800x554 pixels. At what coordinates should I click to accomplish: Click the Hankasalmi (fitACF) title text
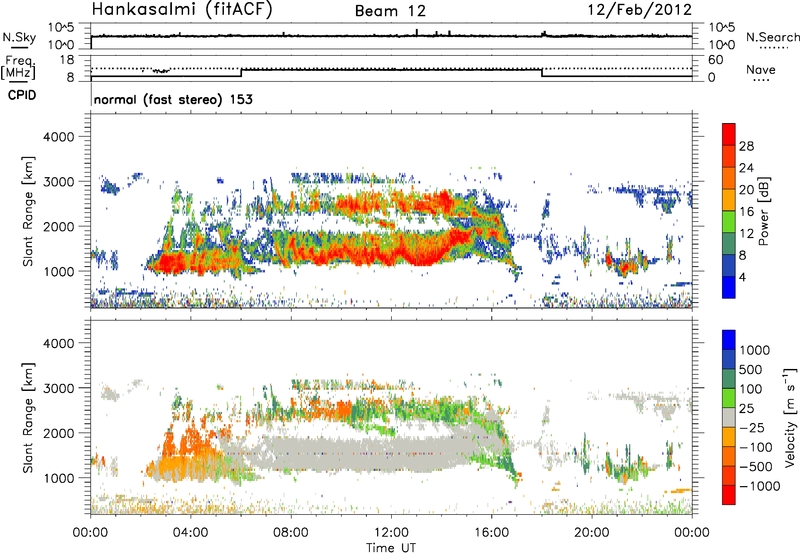(182, 9)
